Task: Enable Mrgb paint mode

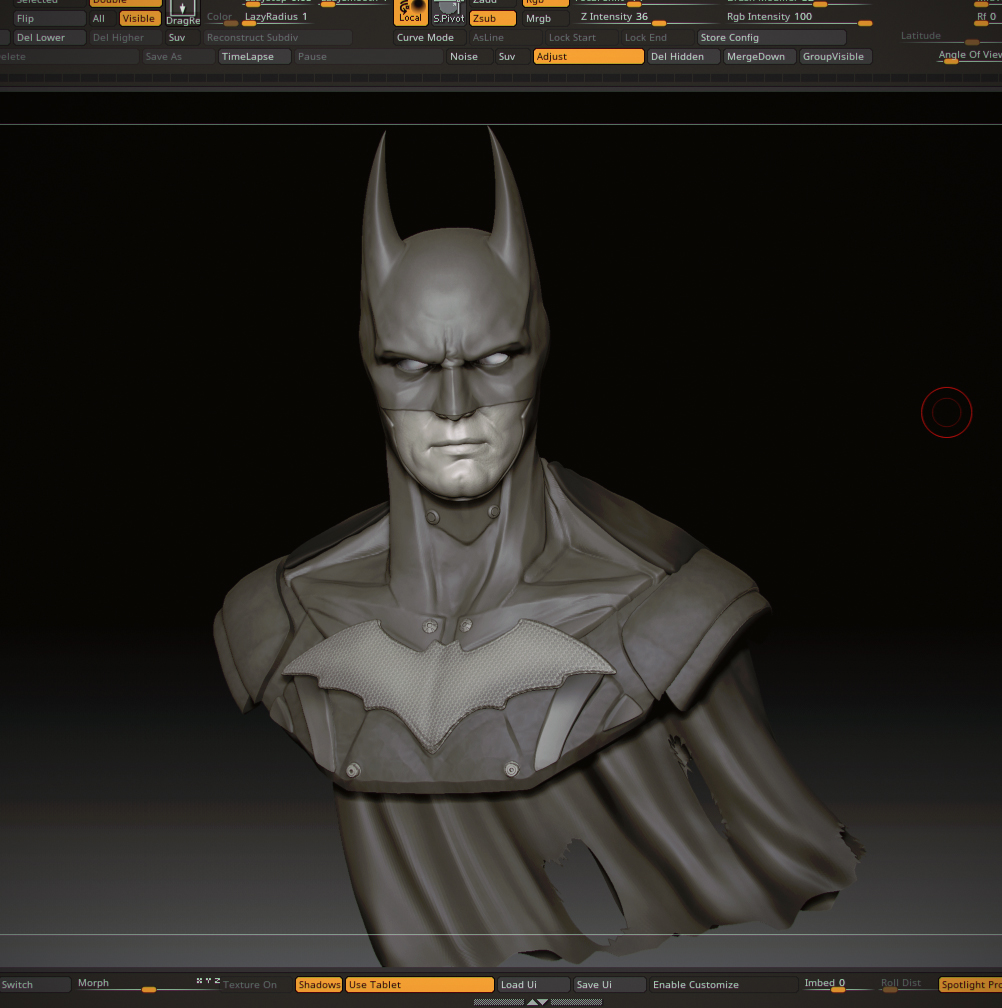Action: coord(546,19)
